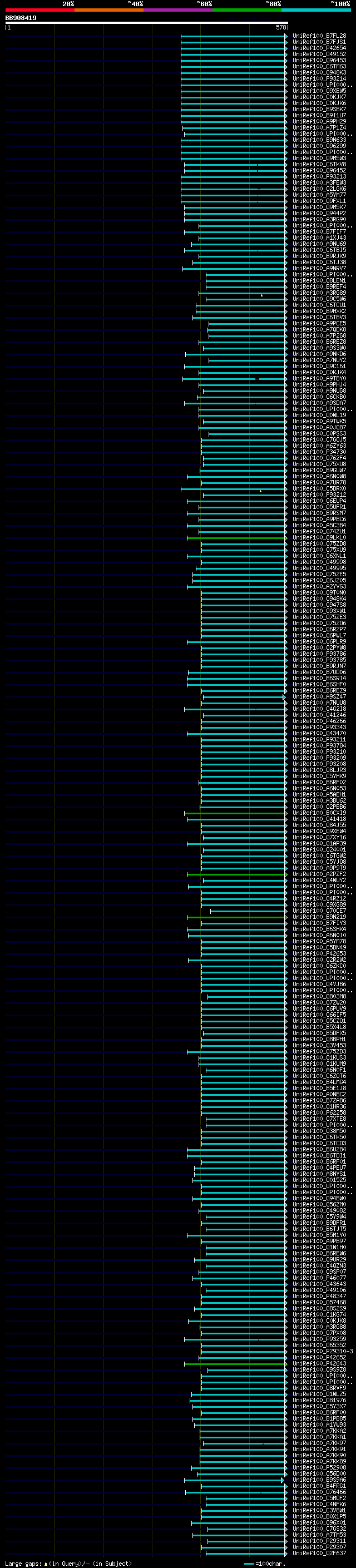This screenshot has width=356, height=1568.
Task: Select the UniRef100_Q93XW1 label
Action: [x=319, y=611]
